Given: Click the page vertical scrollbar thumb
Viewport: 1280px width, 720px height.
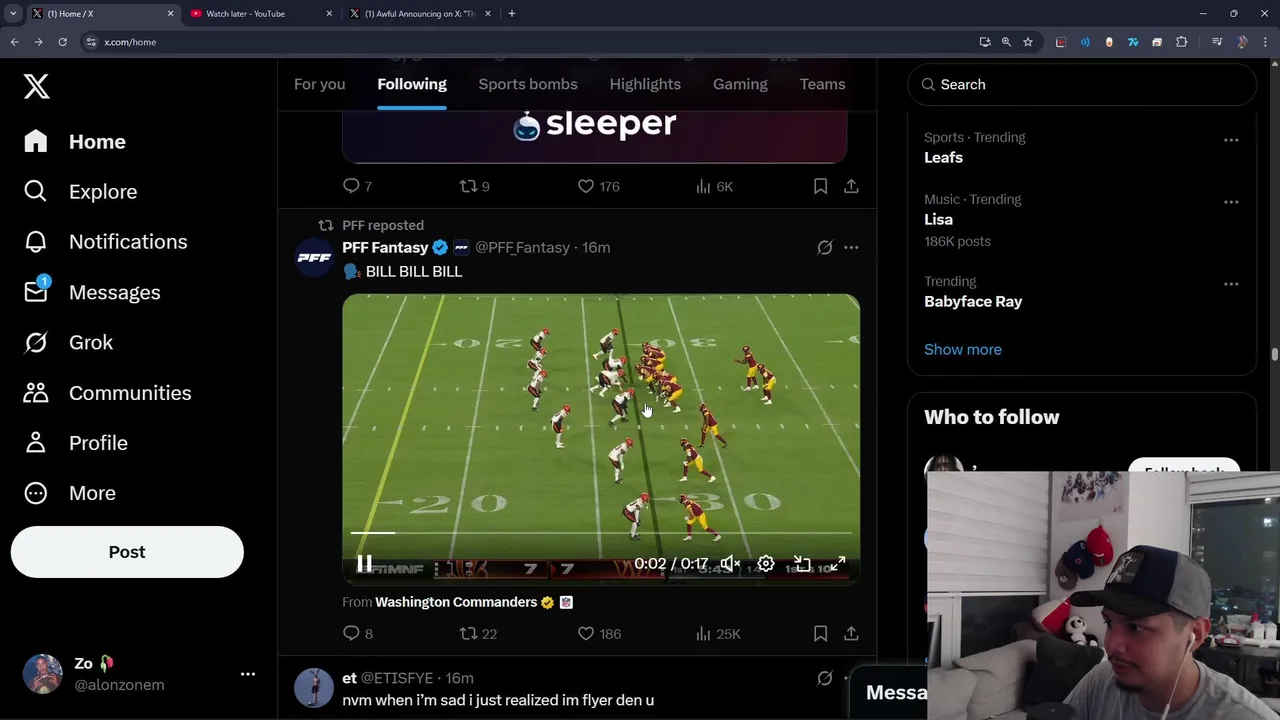Looking at the screenshot, I should (1275, 355).
